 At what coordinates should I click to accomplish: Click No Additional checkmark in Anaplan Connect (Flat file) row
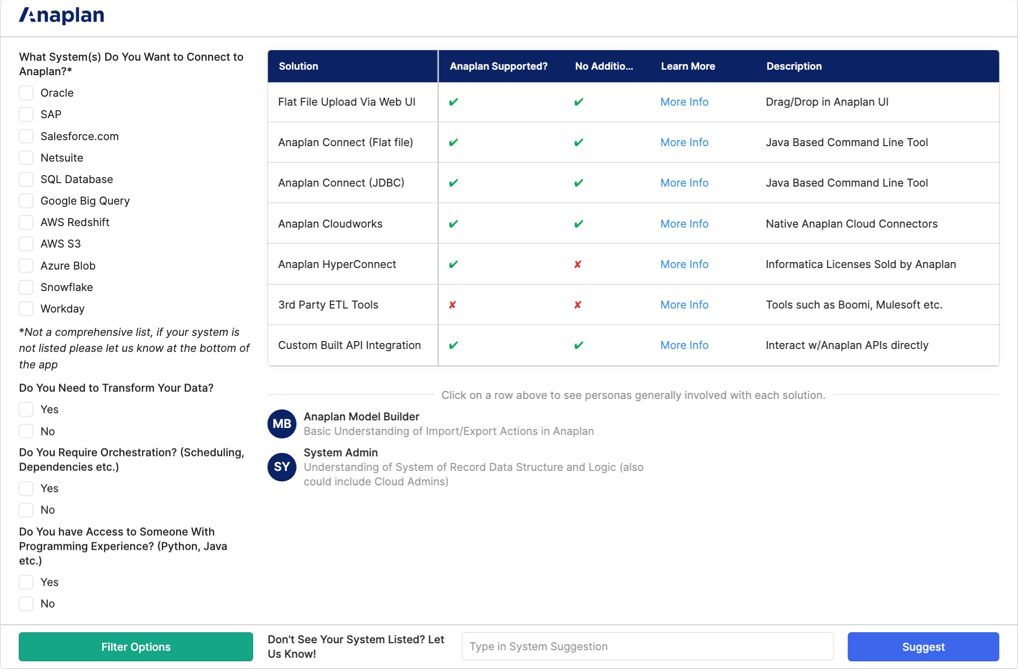tap(578, 142)
